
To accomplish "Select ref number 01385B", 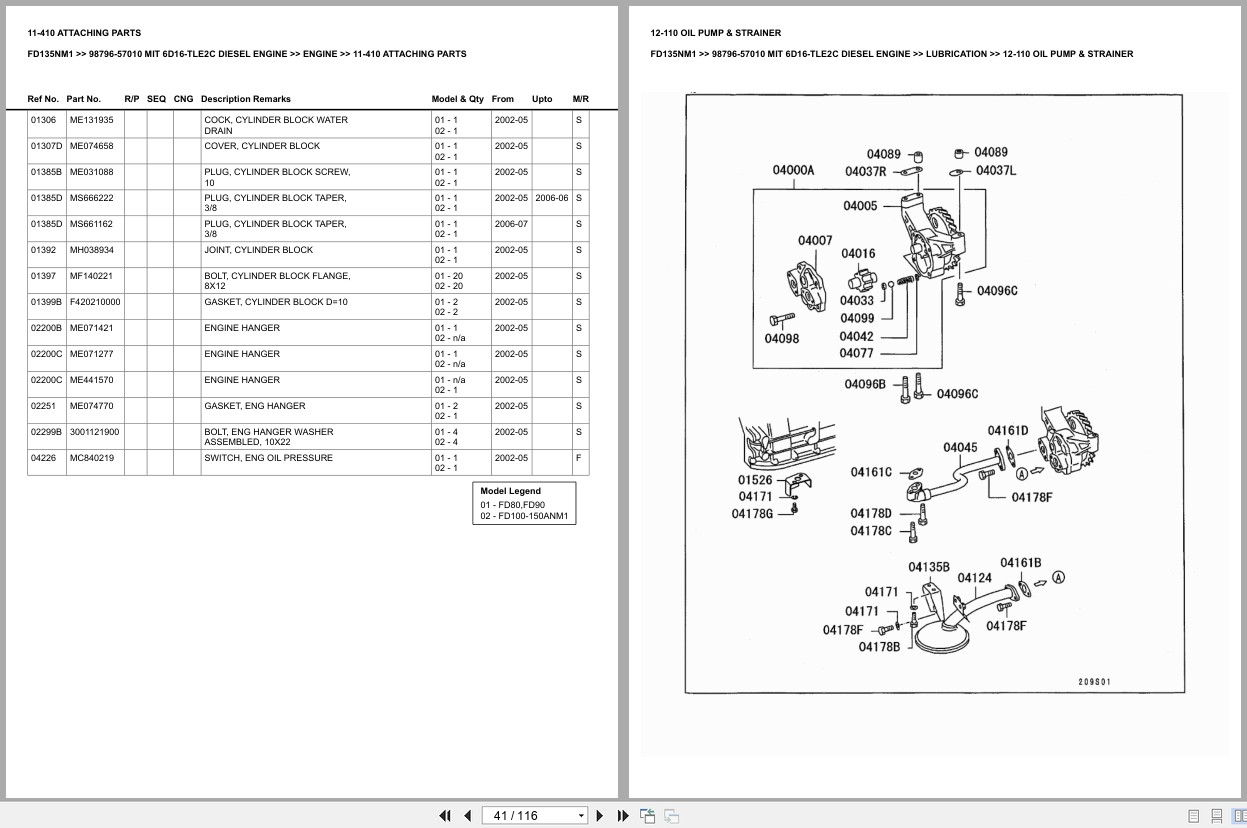I will tap(46, 172).
